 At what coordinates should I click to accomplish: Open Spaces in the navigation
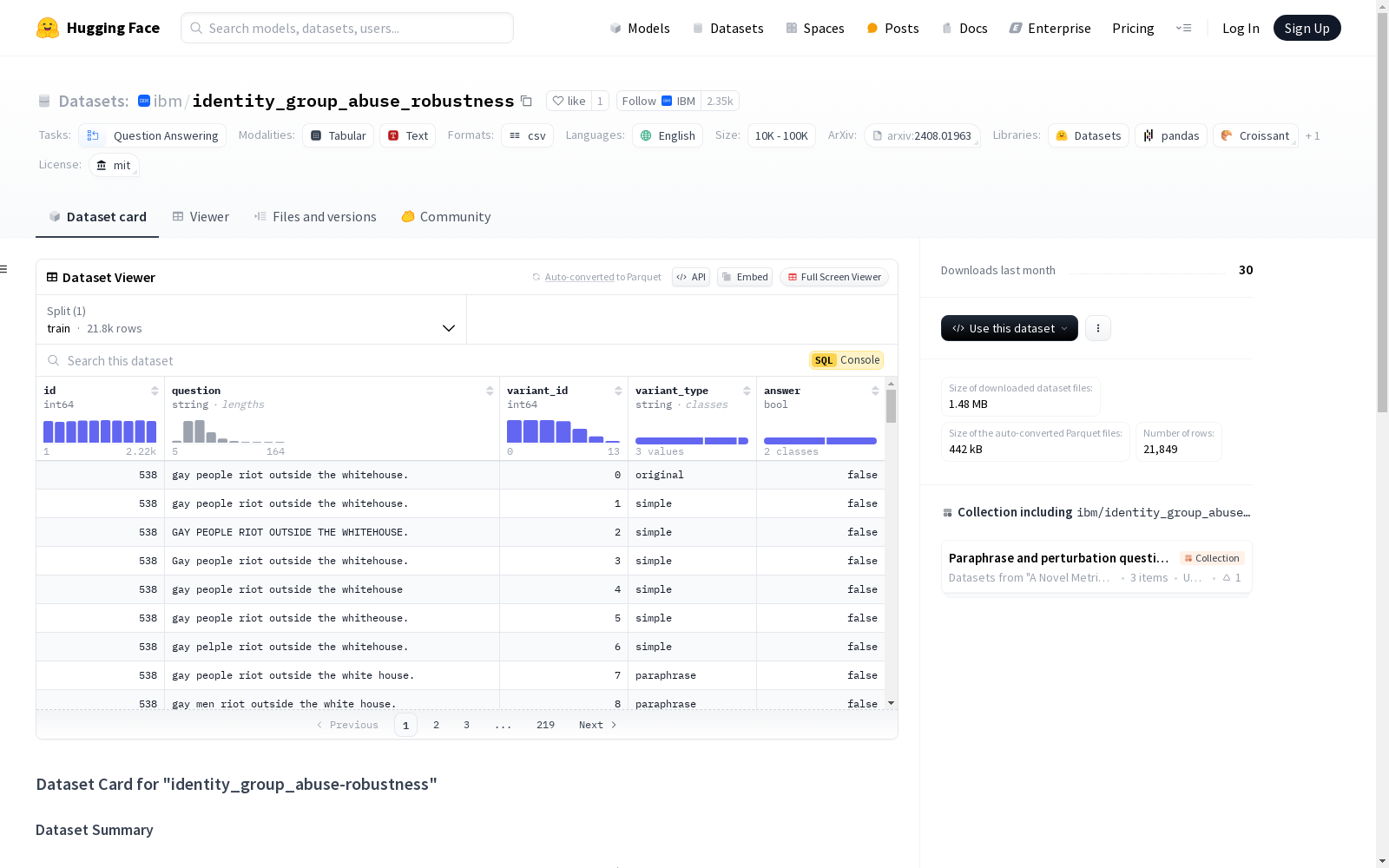(x=815, y=28)
